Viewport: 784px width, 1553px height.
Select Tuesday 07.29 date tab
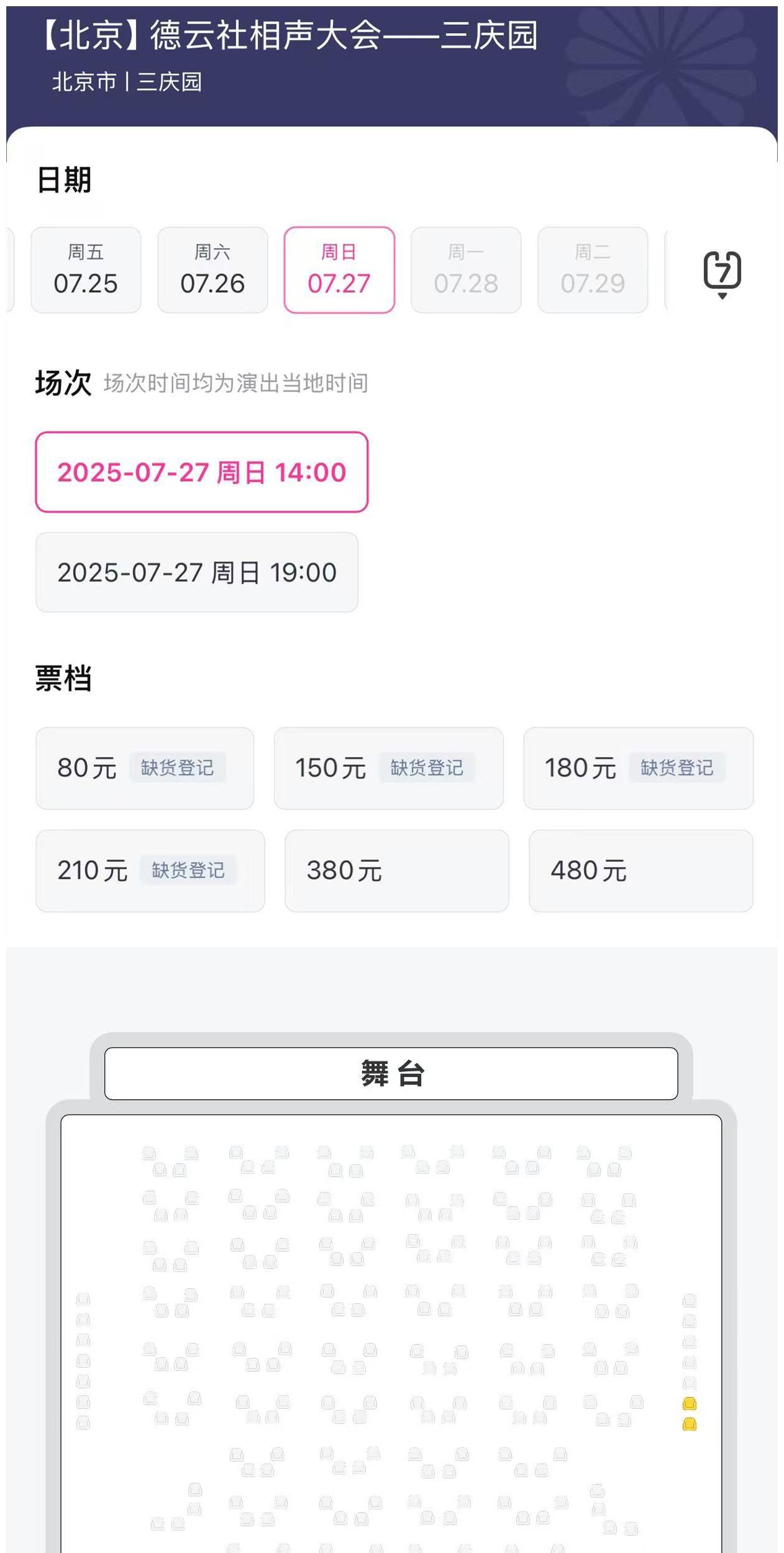(593, 270)
